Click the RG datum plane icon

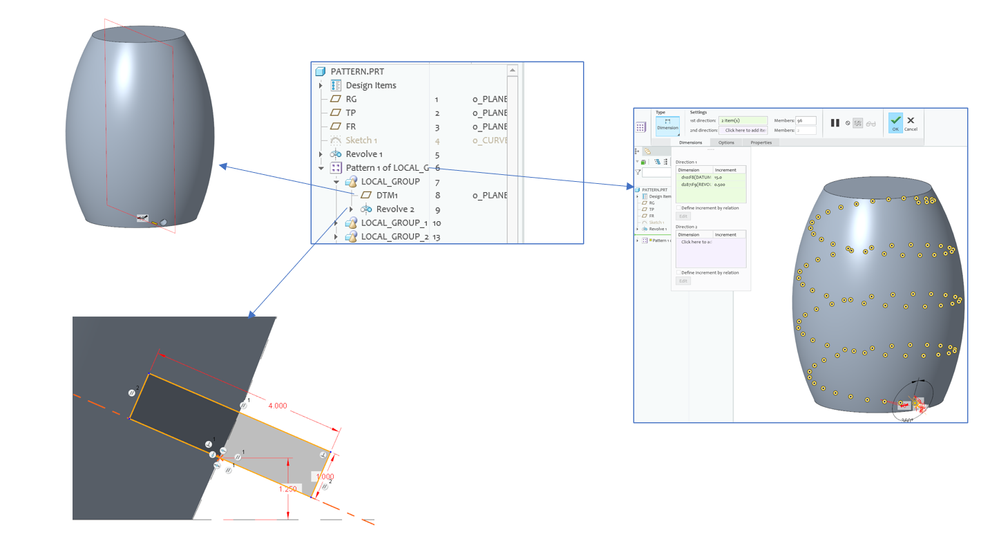tap(336, 100)
